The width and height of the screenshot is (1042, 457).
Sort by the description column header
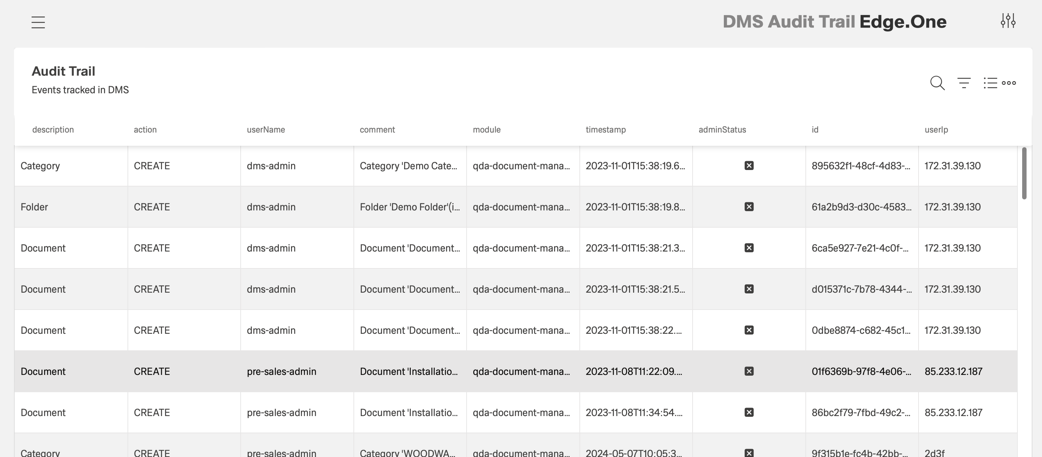tap(53, 130)
